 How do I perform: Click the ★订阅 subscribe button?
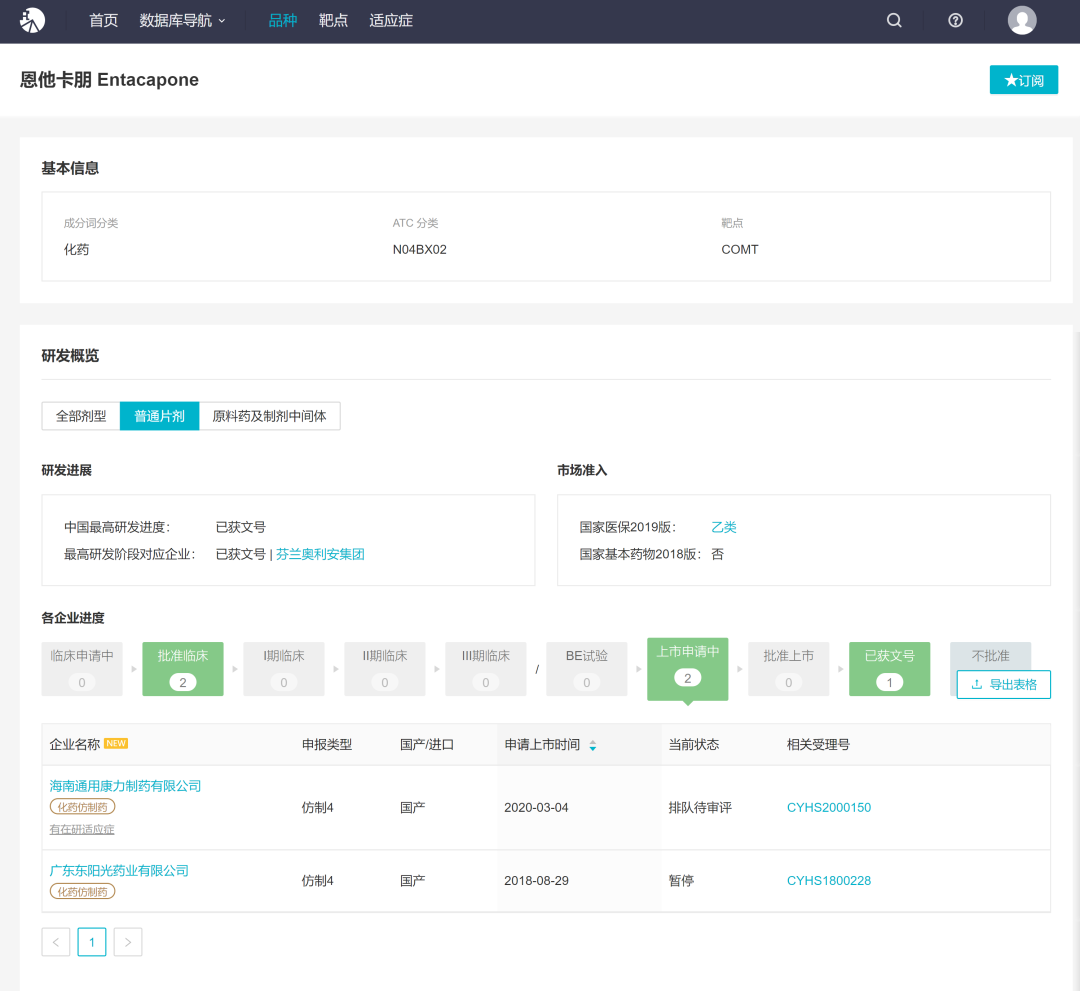pyautogui.click(x=1024, y=80)
